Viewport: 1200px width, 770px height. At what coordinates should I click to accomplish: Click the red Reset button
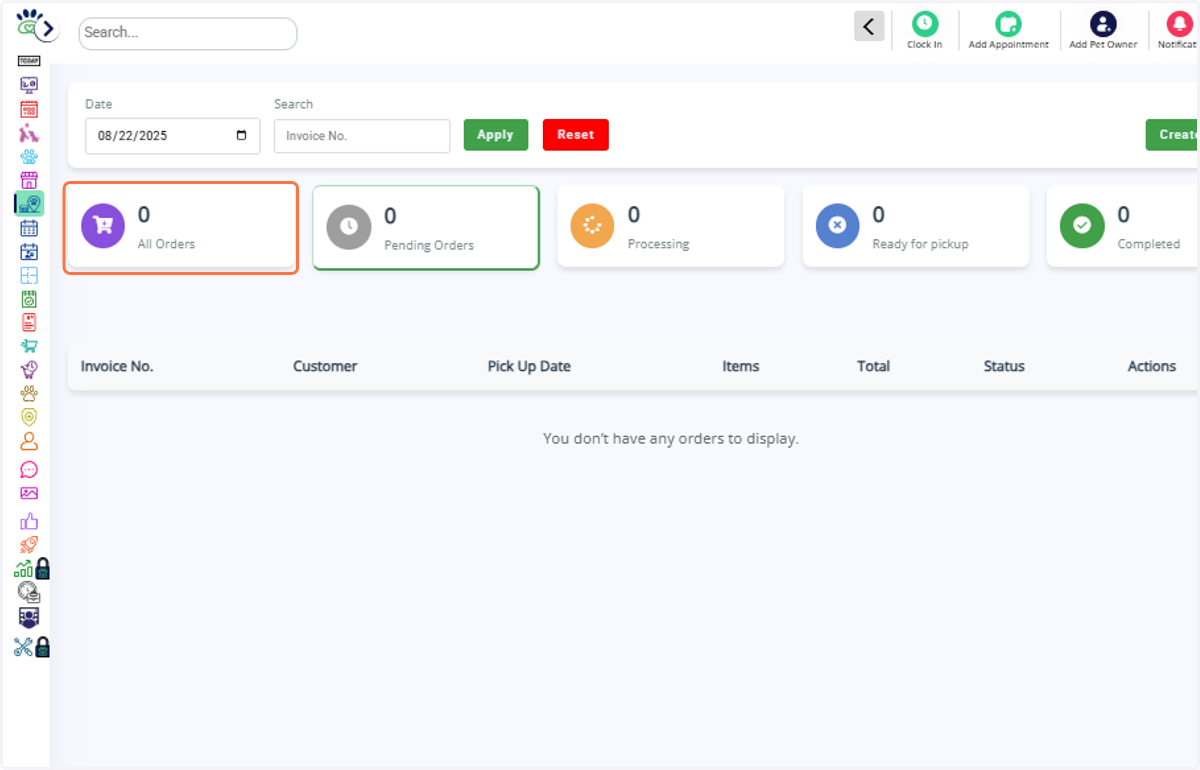point(576,135)
